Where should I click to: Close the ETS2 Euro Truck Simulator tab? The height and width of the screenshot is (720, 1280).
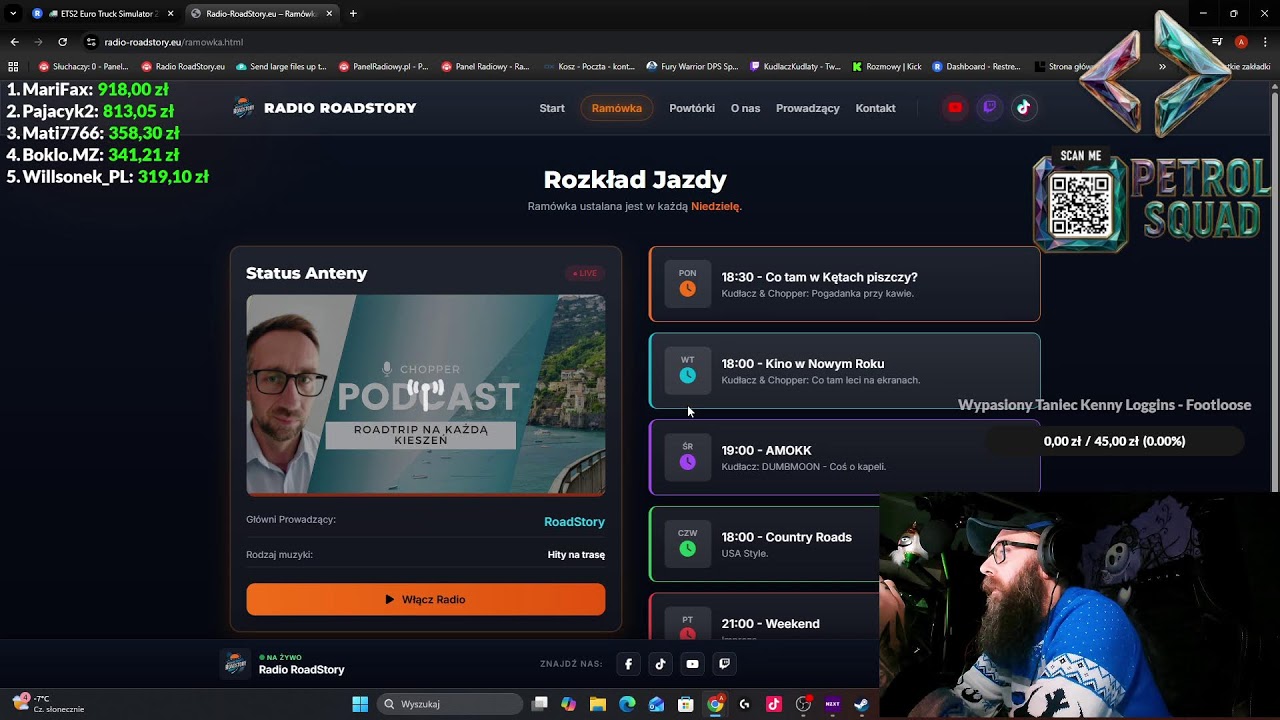(170, 14)
